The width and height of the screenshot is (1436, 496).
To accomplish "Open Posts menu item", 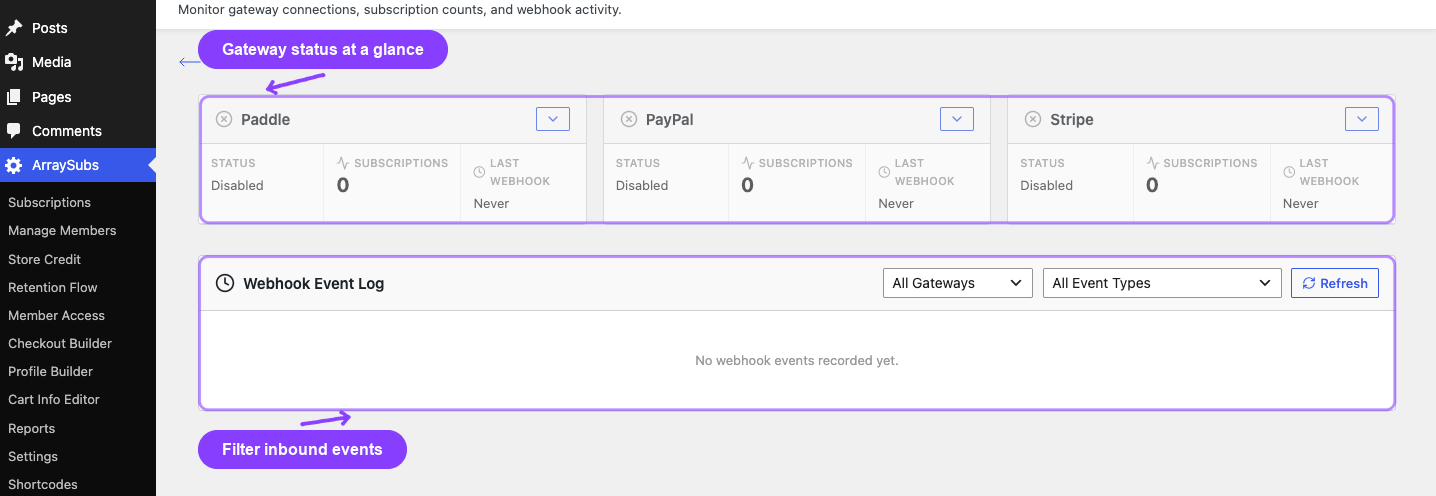I will [x=78, y=28].
